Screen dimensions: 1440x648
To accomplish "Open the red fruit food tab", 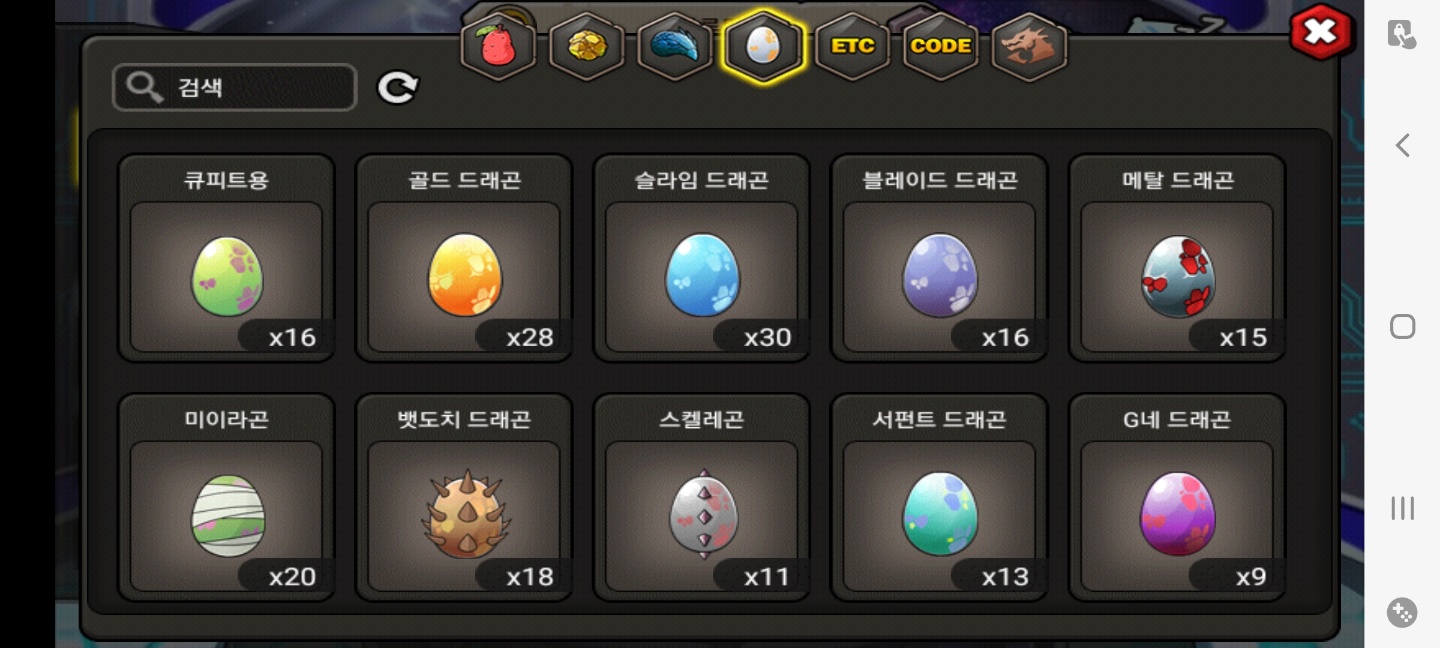I will pyautogui.click(x=497, y=46).
